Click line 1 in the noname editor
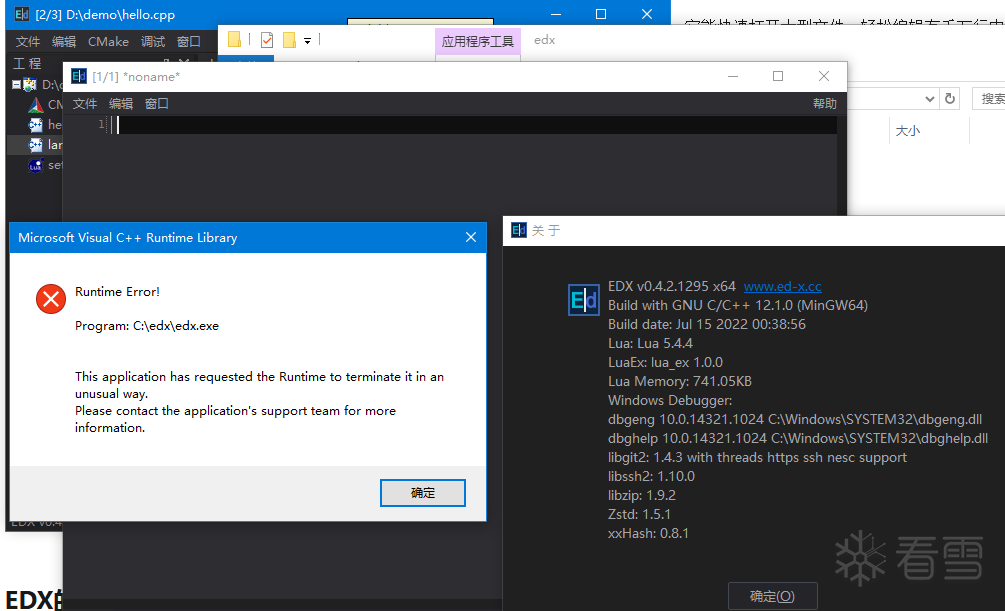1005x611 pixels. 478,125
